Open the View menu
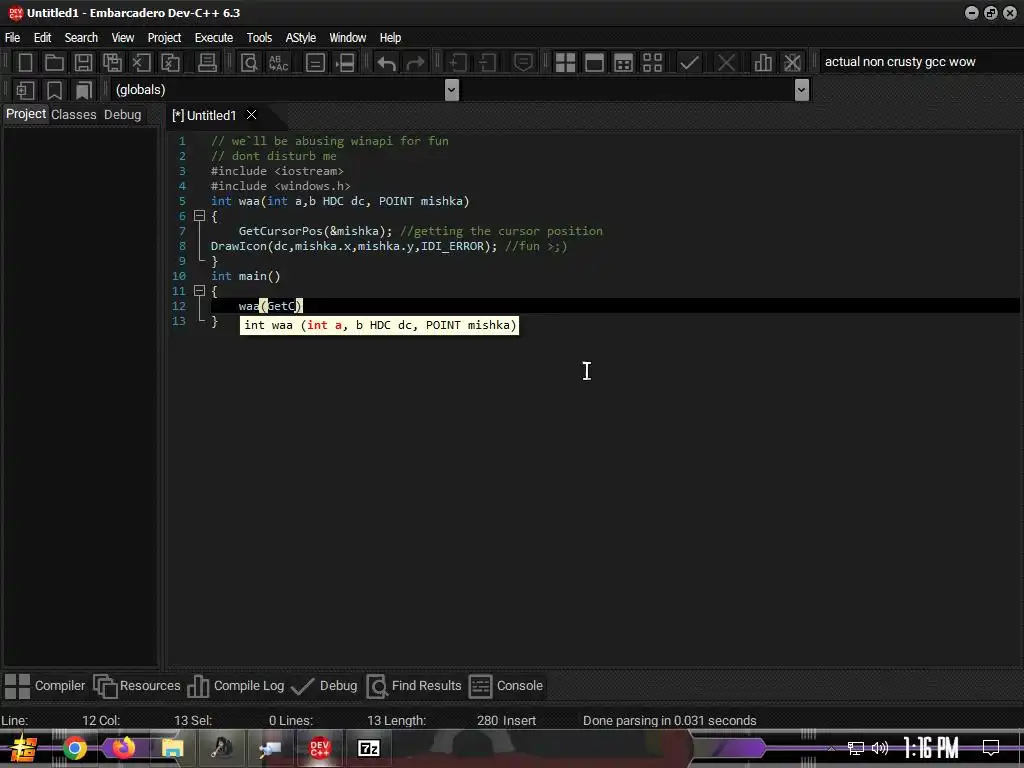 pos(122,38)
